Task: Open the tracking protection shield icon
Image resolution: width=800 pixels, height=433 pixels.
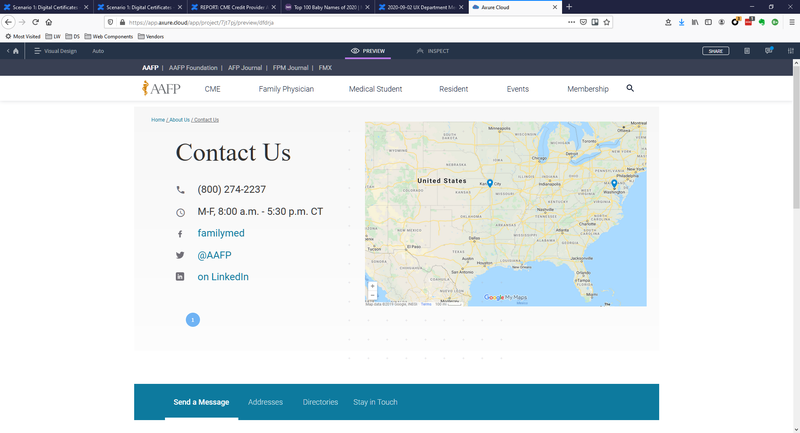Action: coord(110,22)
